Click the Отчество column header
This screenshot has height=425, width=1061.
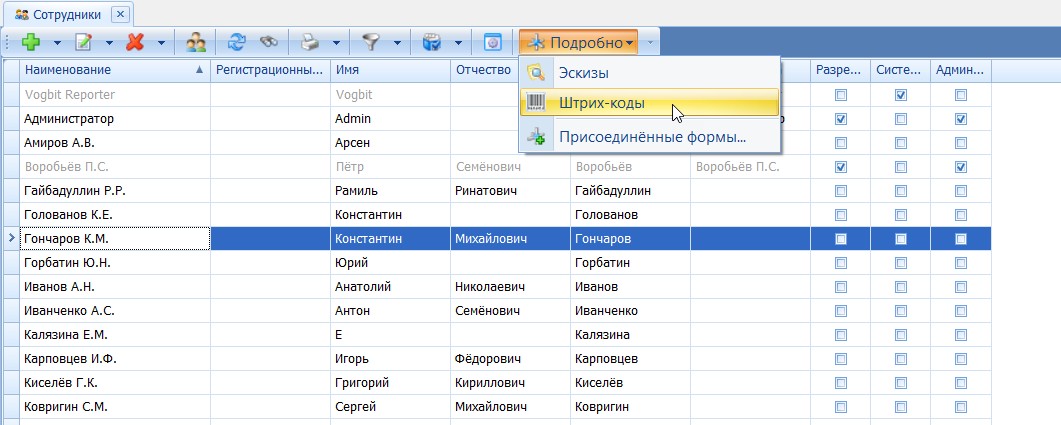pos(484,70)
